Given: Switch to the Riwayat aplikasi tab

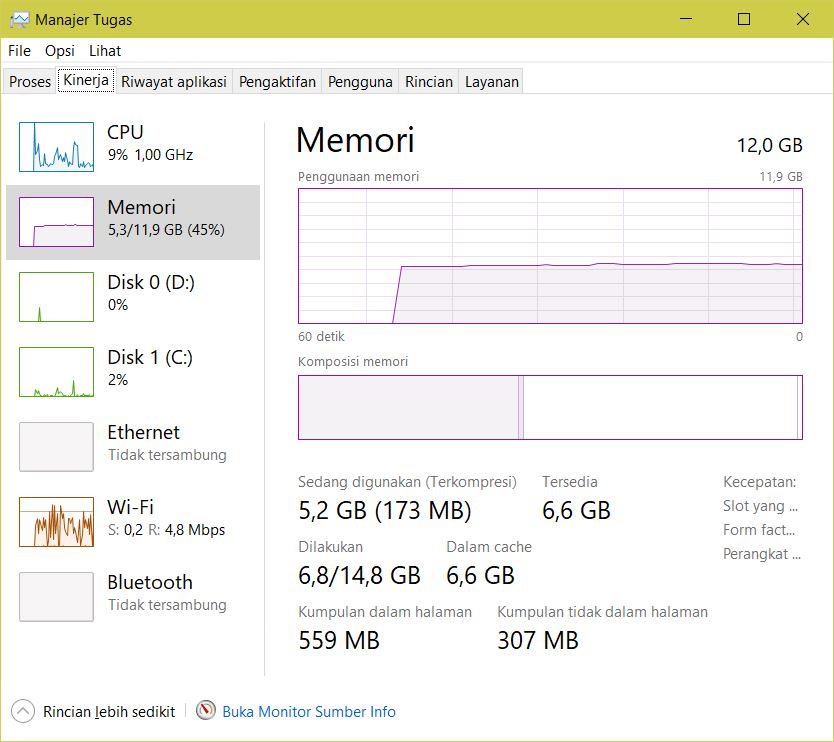Looking at the screenshot, I should tap(174, 82).
